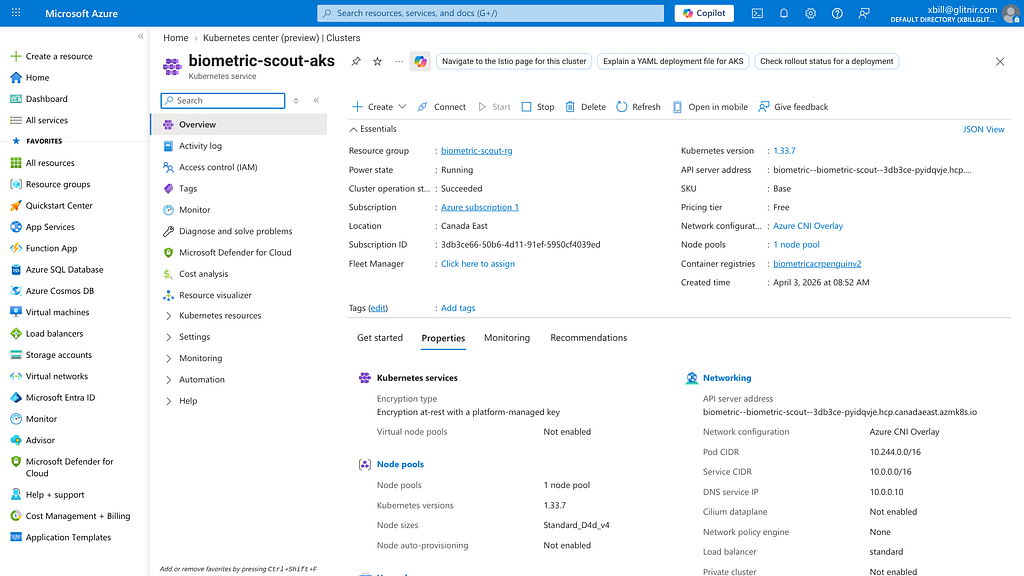The image size is (1024, 576).
Task: Open the Azure subscription 1 link
Action: [x=480, y=207]
